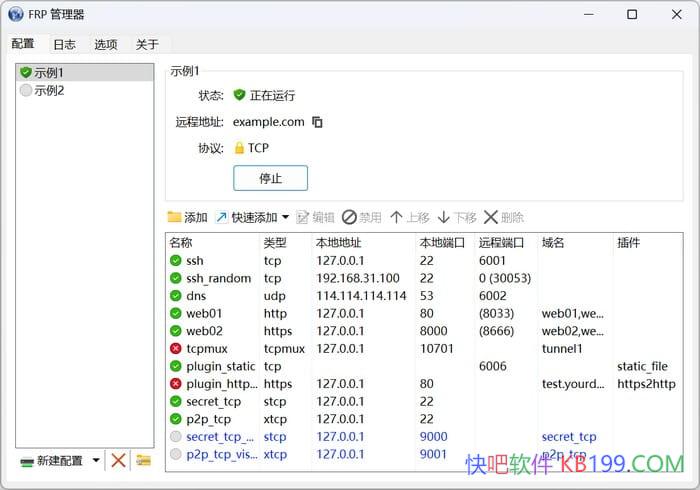700x490 pixels.
Task: Select the ssh_random proxy row
Action: click(218, 278)
